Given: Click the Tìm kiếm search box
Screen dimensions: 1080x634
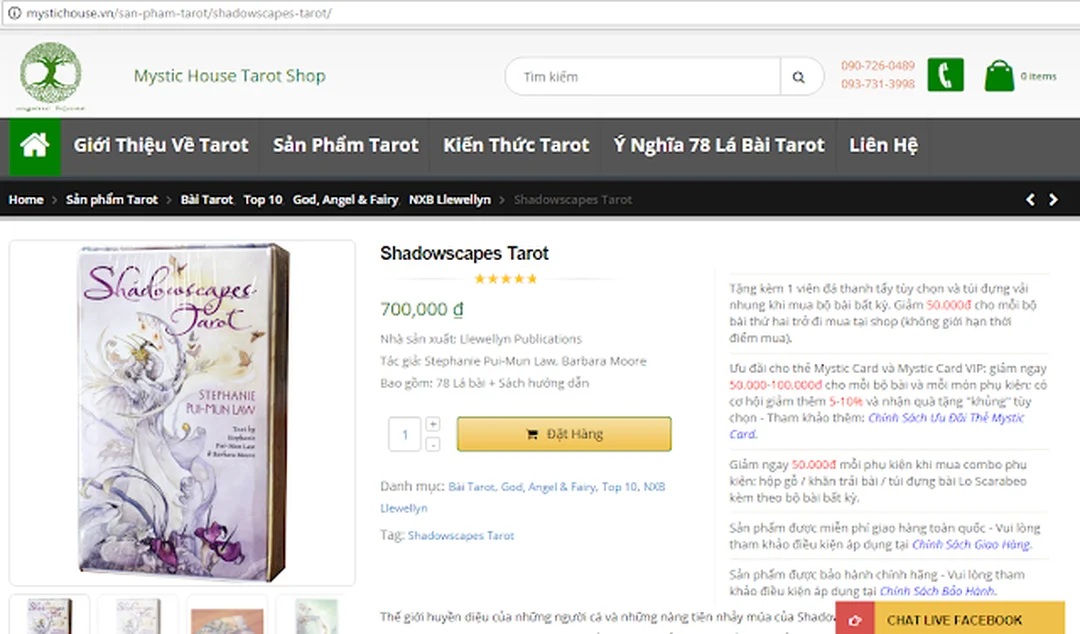Looking at the screenshot, I should point(643,76).
